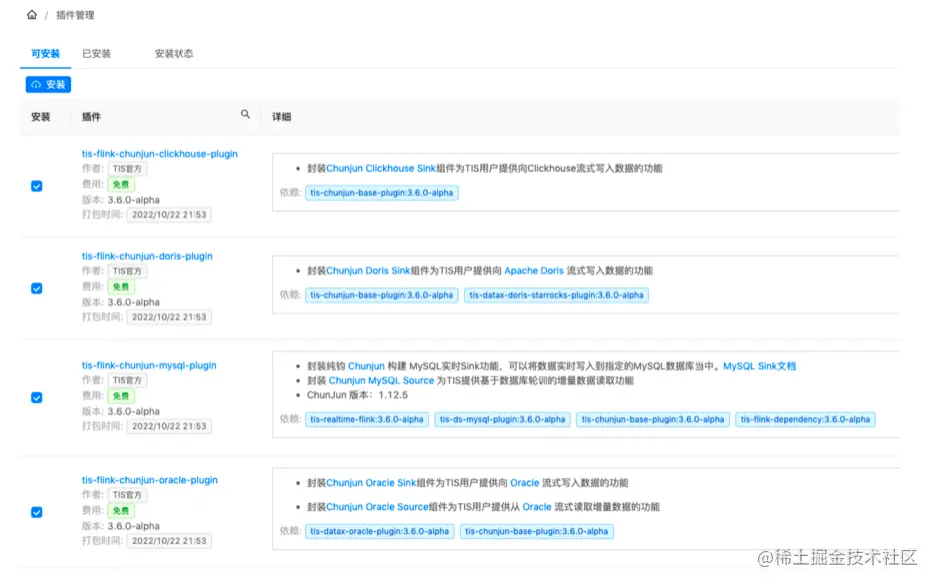Deselect the tis-flink-chunjun-oracle-plugin checkbox
The image size is (936, 586).
point(37,511)
